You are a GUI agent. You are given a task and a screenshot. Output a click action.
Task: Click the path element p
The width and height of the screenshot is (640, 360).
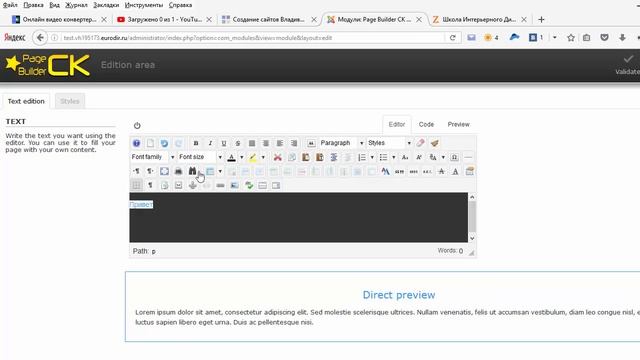(x=153, y=251)
